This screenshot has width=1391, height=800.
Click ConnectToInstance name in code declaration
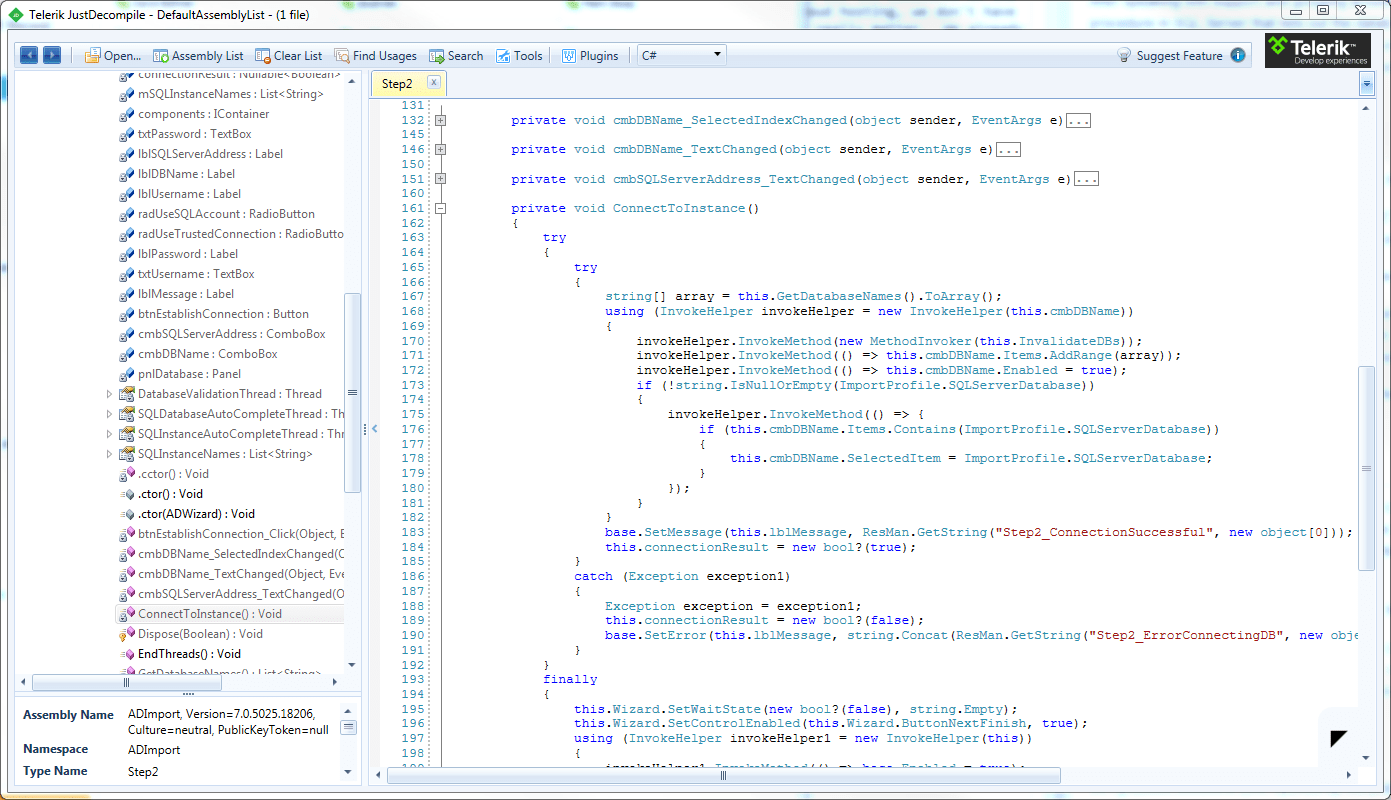[679, 208]
